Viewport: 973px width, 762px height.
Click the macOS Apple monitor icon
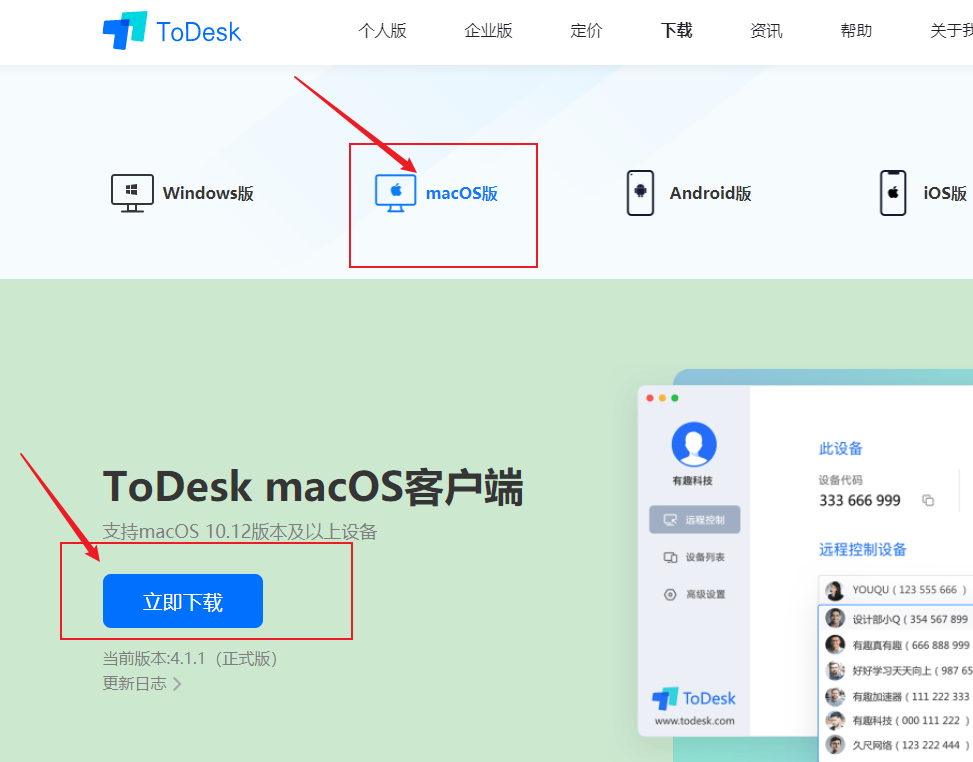click(x=395, y=193)
